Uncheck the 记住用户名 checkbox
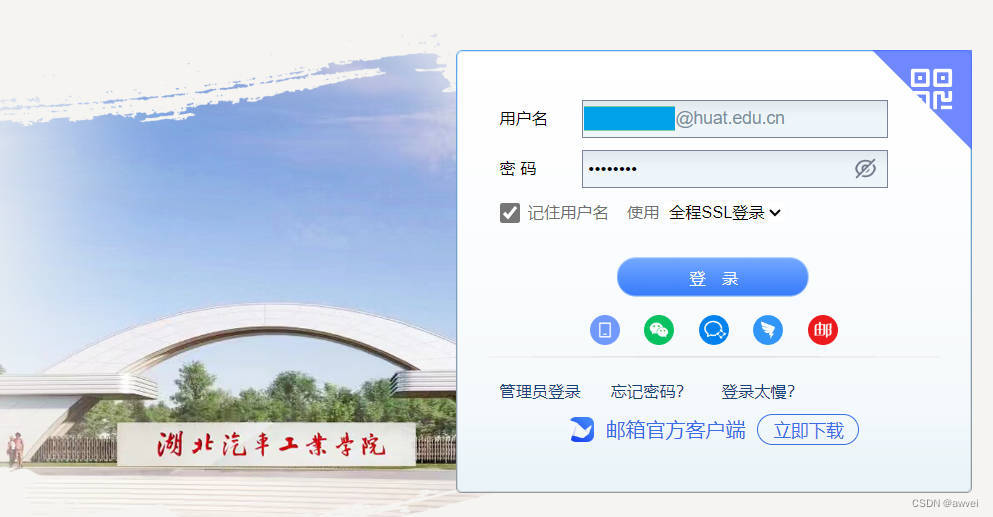The width and height of the screenshot is (993, 517). pyautogui.click(x=510, y=213)
